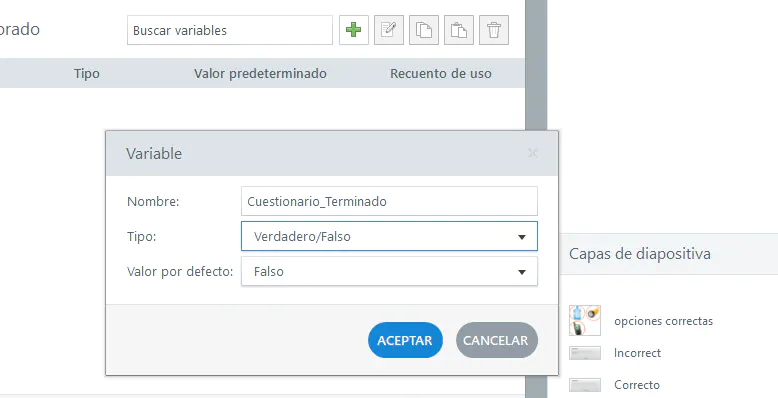Viewport: 778px width, 398px height.
Task: Copy variable icon in toolbar
Action: tap(424, 30)
